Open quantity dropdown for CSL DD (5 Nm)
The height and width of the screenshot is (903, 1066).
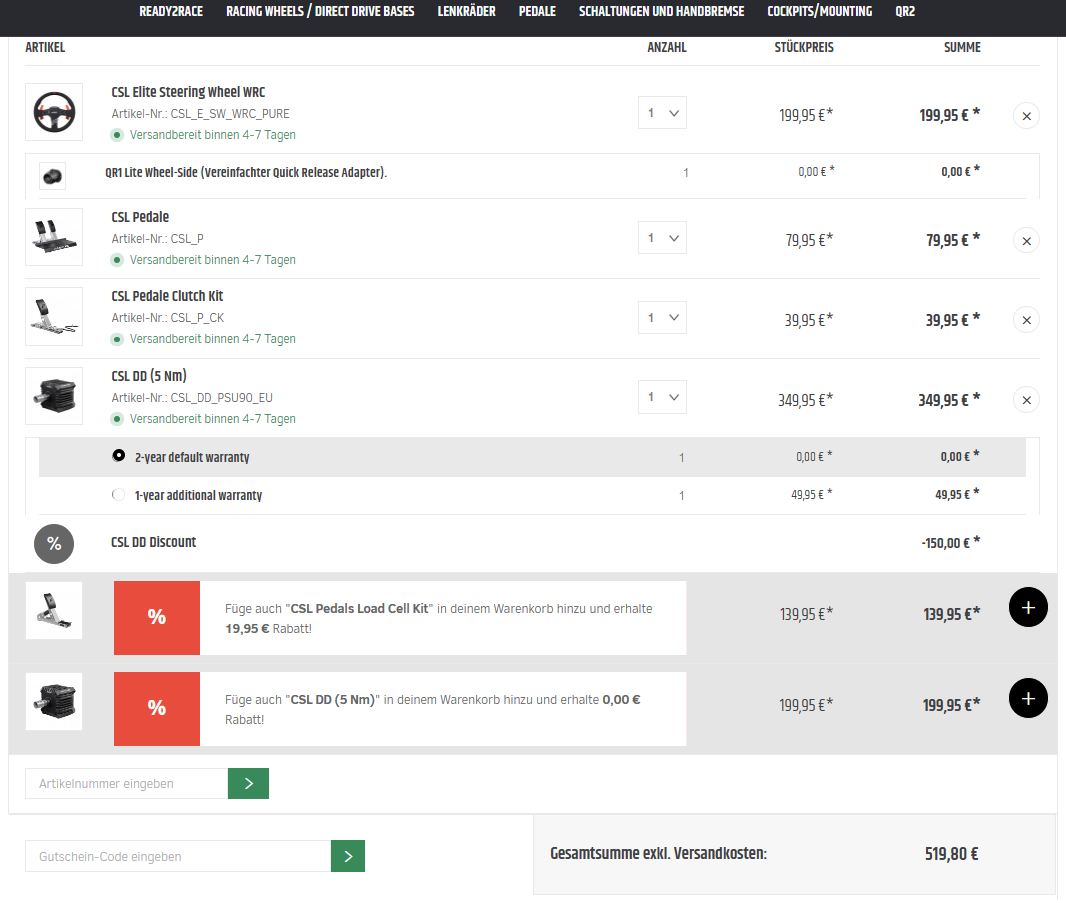point(662,397)
